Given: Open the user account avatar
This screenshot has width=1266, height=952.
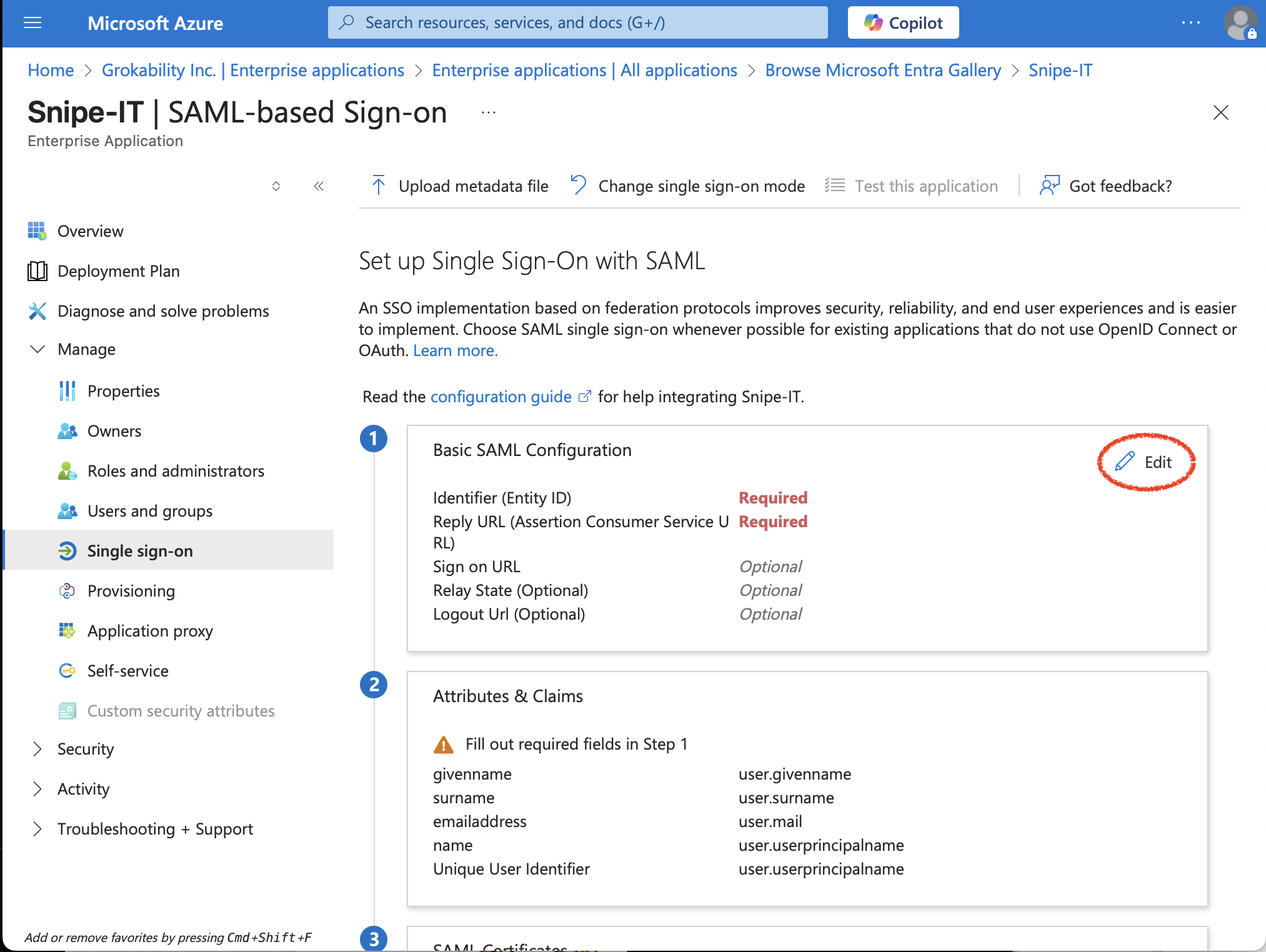Looking at the screenshot, I should (x=1240, y=23).
